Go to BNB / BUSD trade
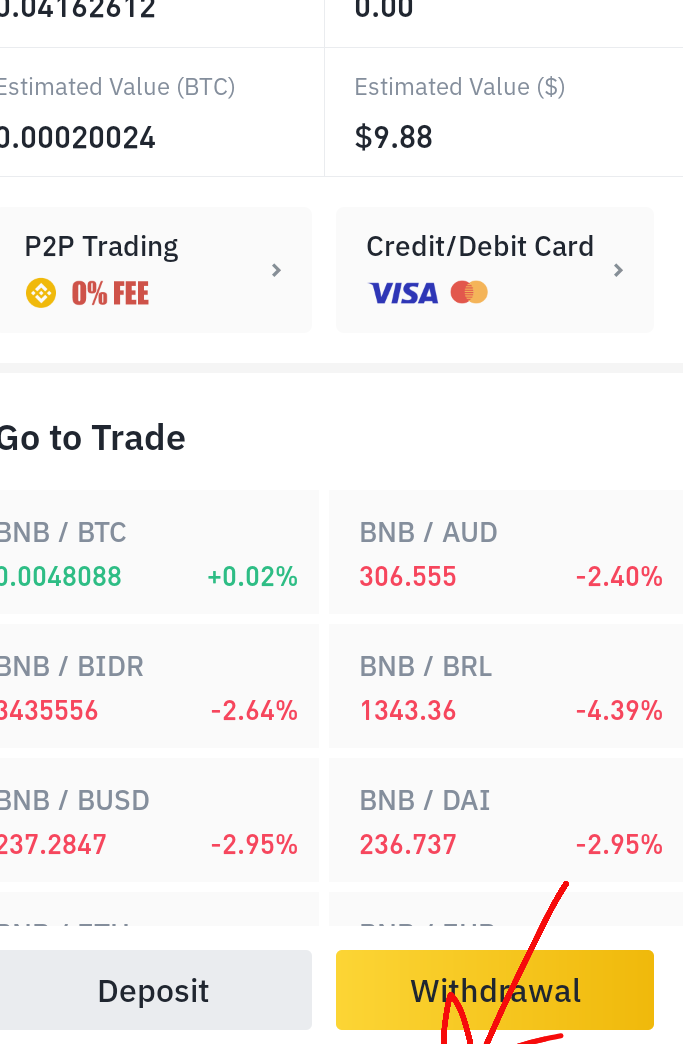This screenshot has width=683, height=1044. (158, 820)
